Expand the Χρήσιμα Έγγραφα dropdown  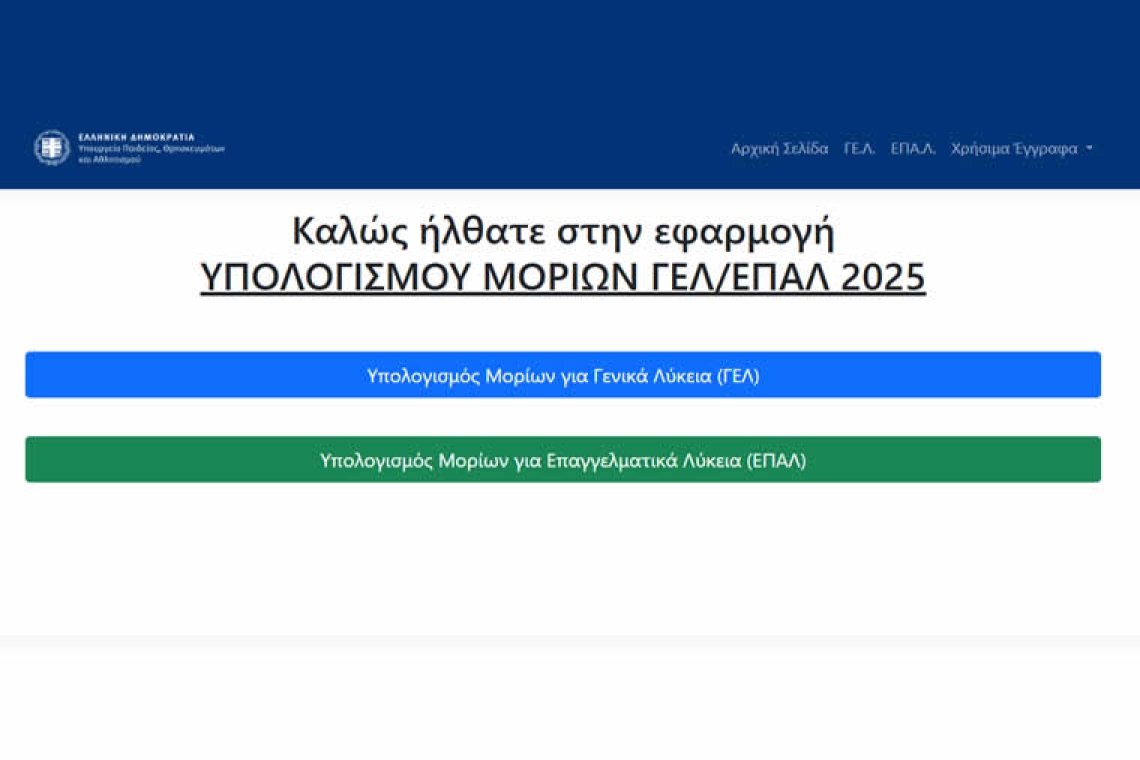[x=1021, y=148]
